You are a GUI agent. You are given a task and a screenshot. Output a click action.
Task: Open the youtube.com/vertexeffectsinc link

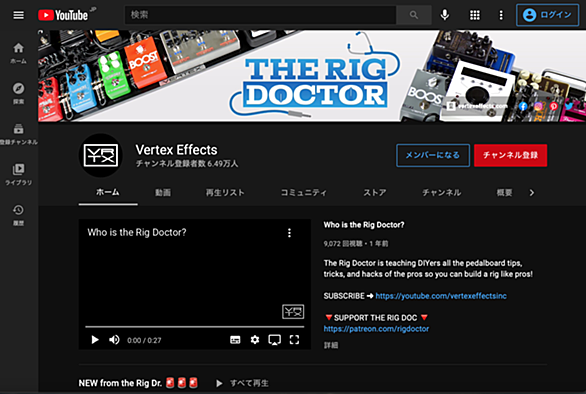click(441, 296)
